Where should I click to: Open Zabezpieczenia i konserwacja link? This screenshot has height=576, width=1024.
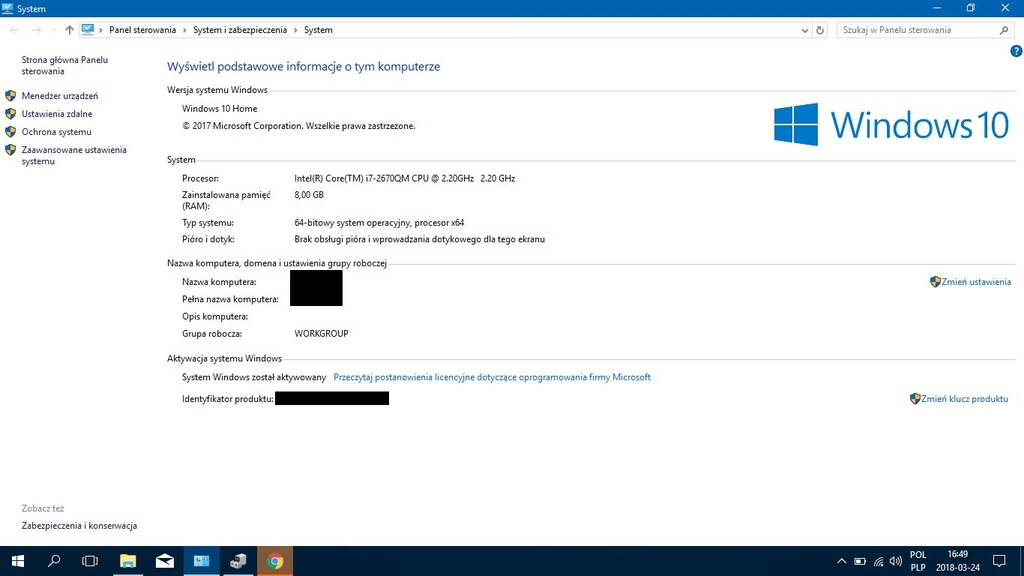(79, 526)
